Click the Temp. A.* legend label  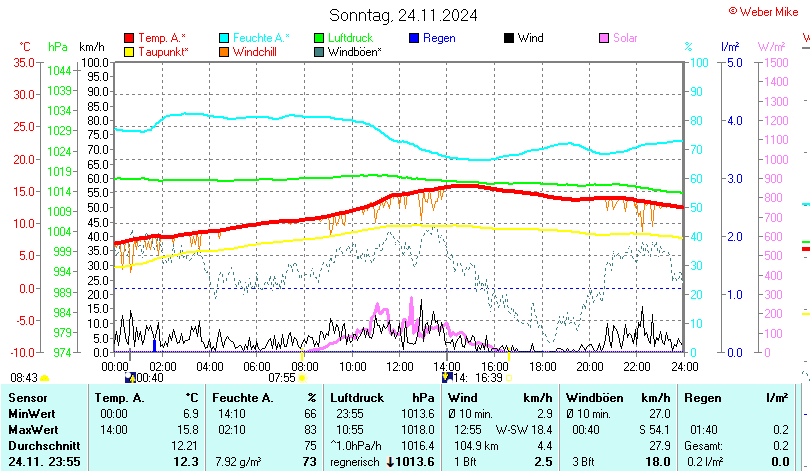click(162, 38)
